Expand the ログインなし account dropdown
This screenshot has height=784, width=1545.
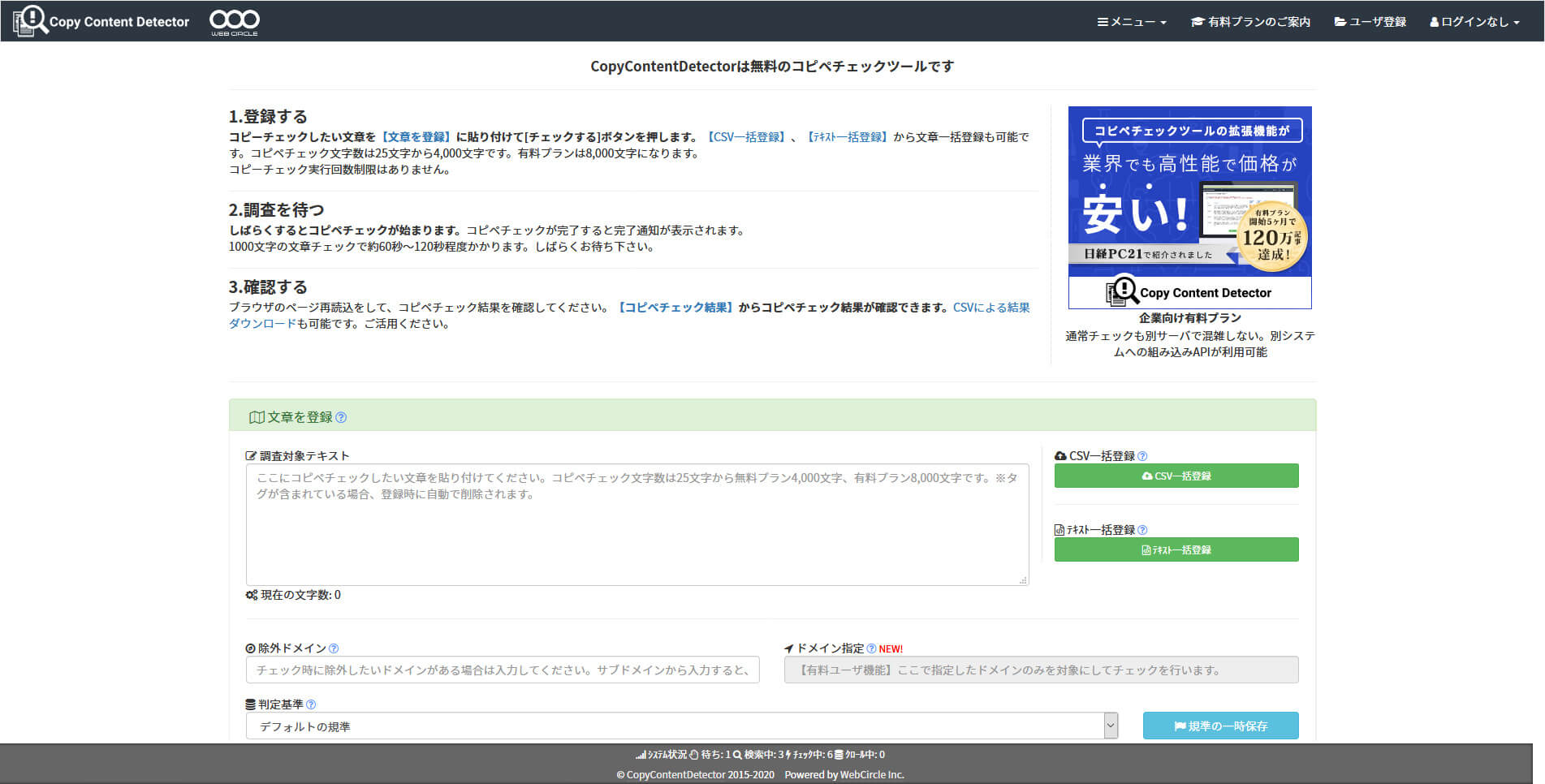(x=1474, y=22)
